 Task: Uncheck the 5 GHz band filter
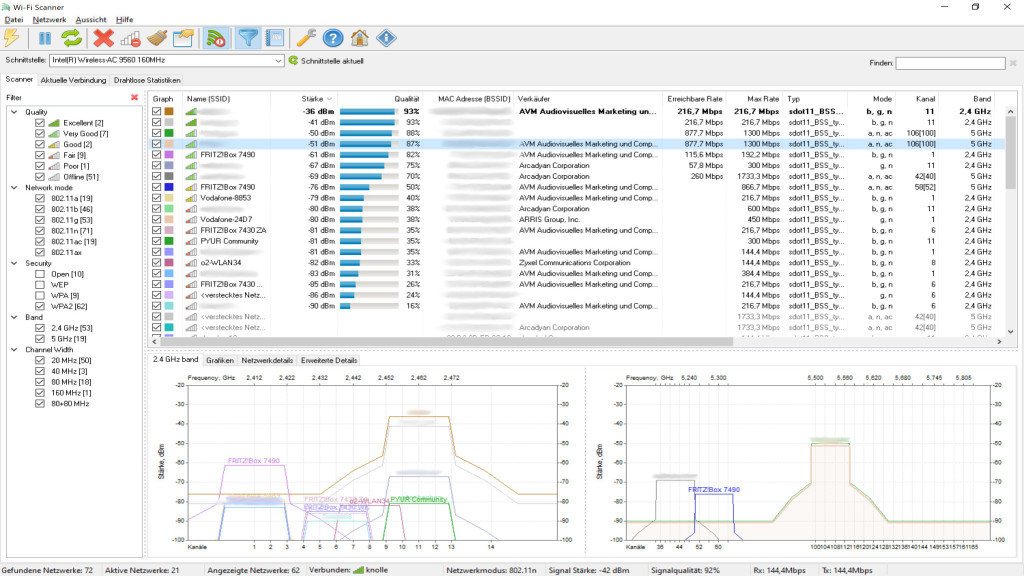click(40, 338)
